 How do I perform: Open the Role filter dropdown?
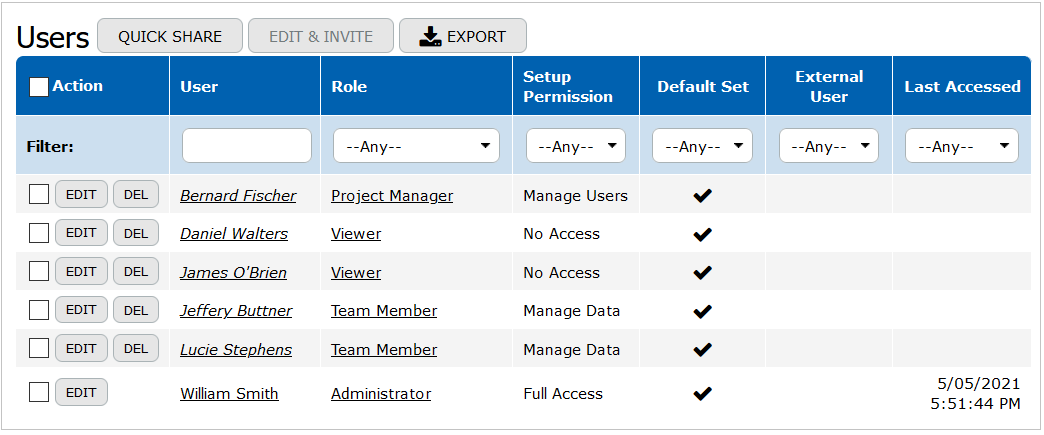coord(416,146)
